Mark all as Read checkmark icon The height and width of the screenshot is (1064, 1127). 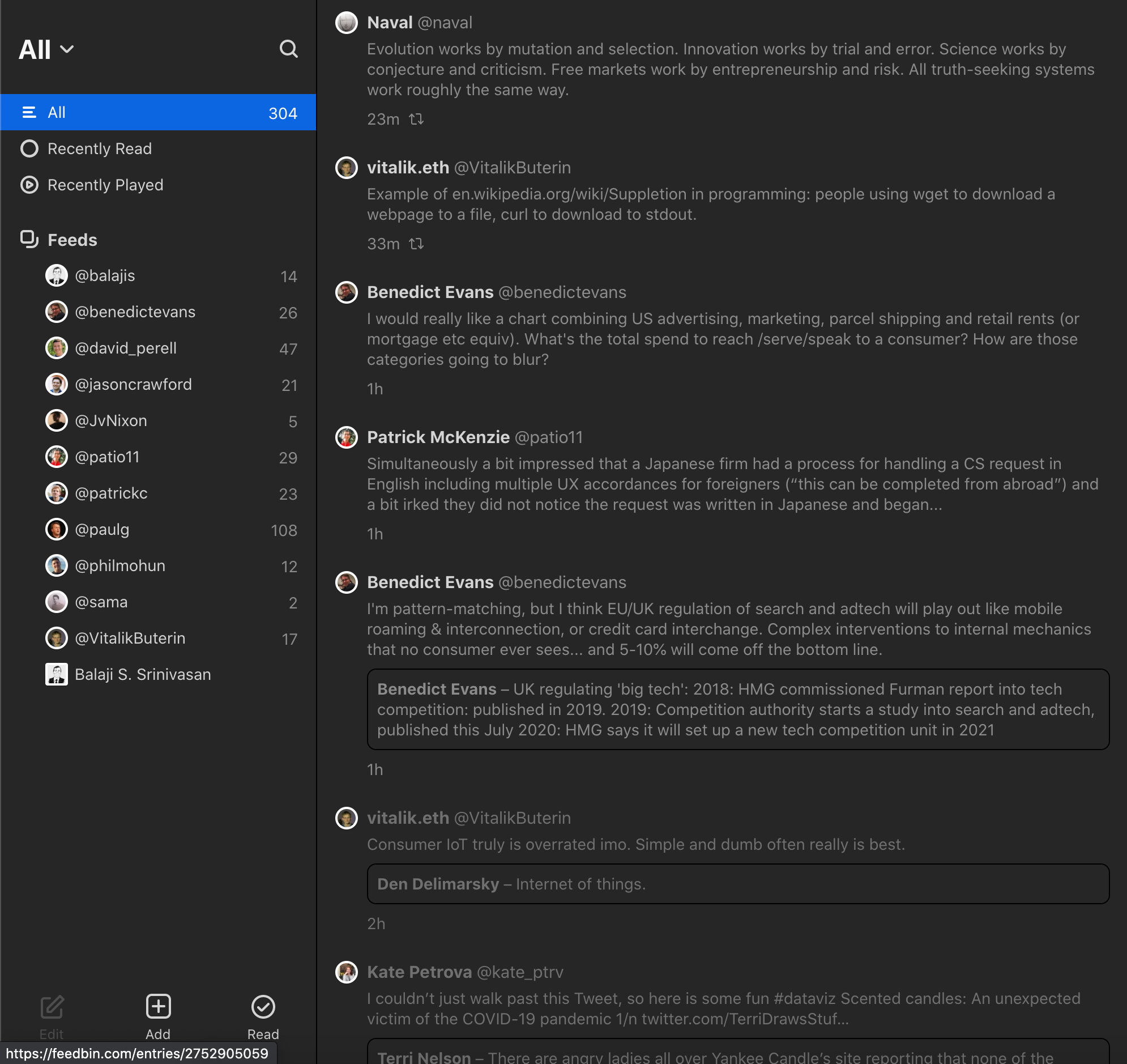click(x=263, y=1007)
